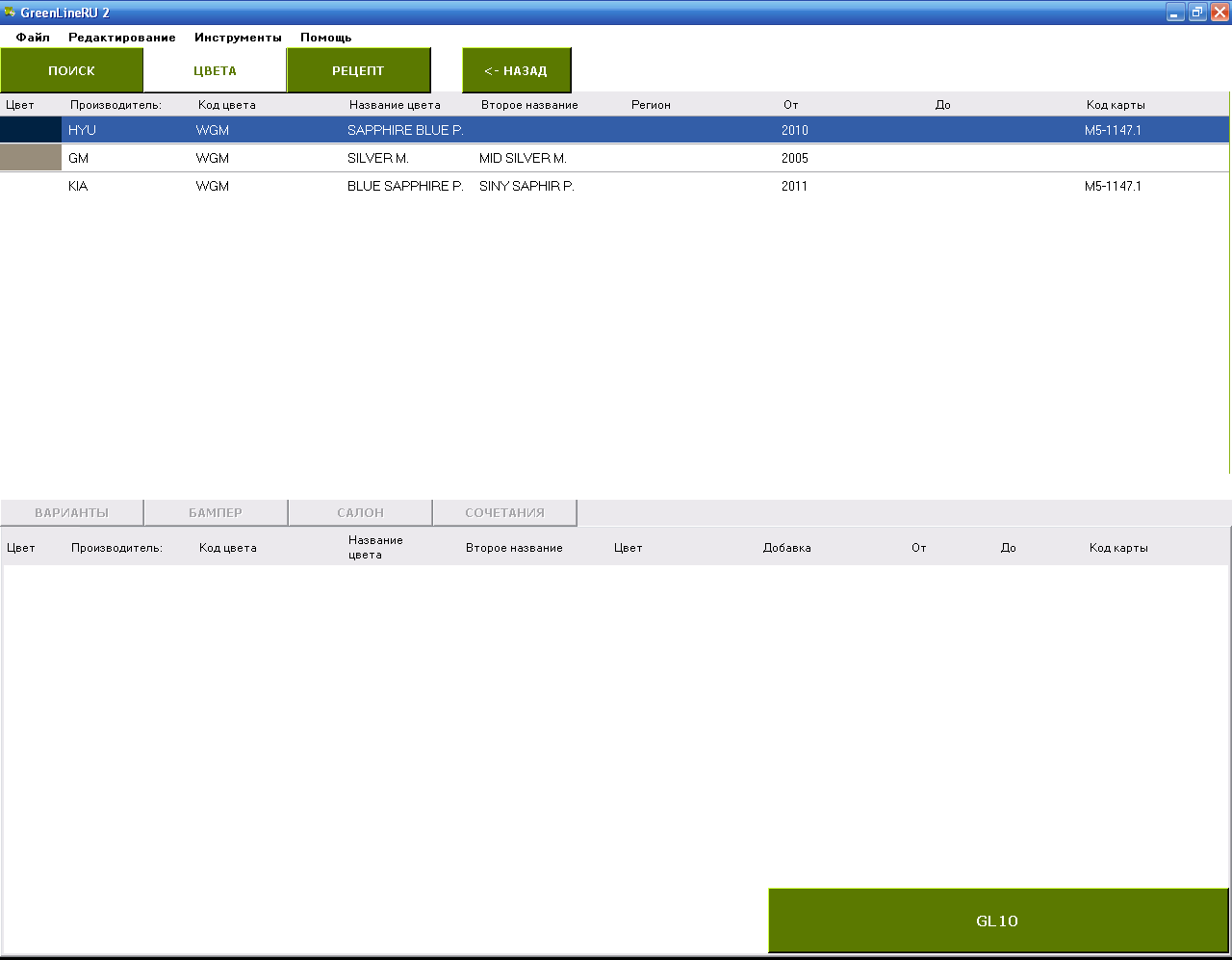Select the ВАРИАНТЫ tab
Screen dimensions: 1232x960
(x=71, y=512)
